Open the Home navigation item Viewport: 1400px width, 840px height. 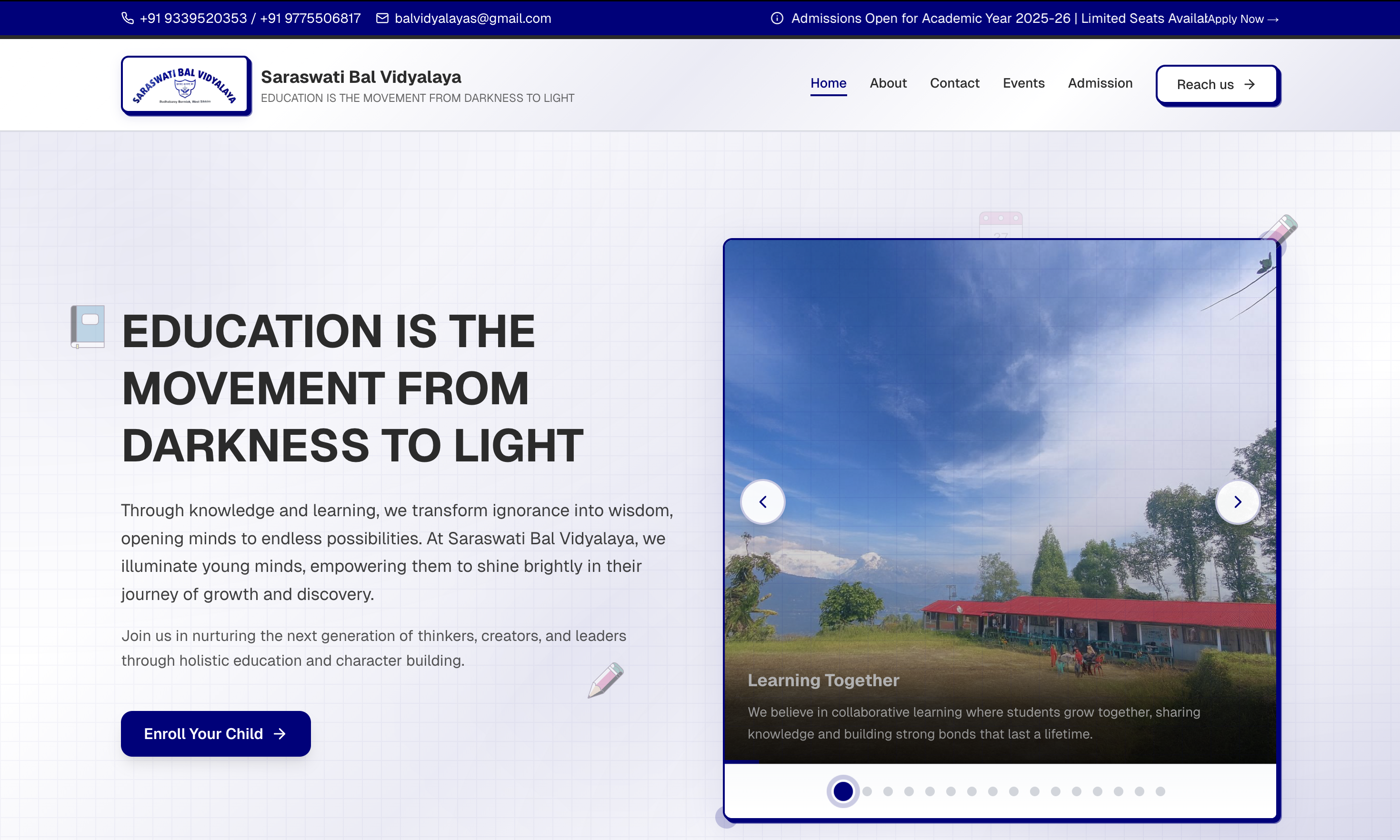828,83
